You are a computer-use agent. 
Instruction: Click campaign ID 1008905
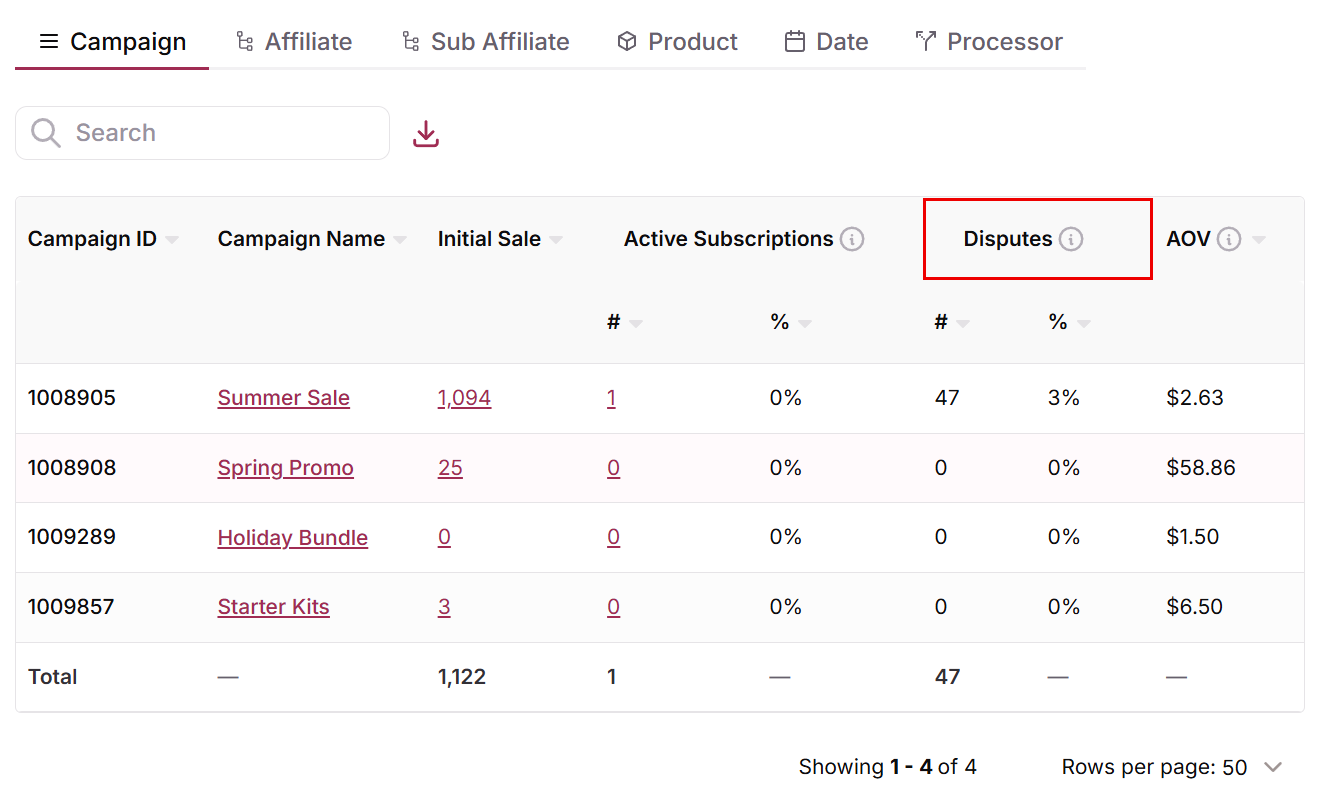pos(72,398)
